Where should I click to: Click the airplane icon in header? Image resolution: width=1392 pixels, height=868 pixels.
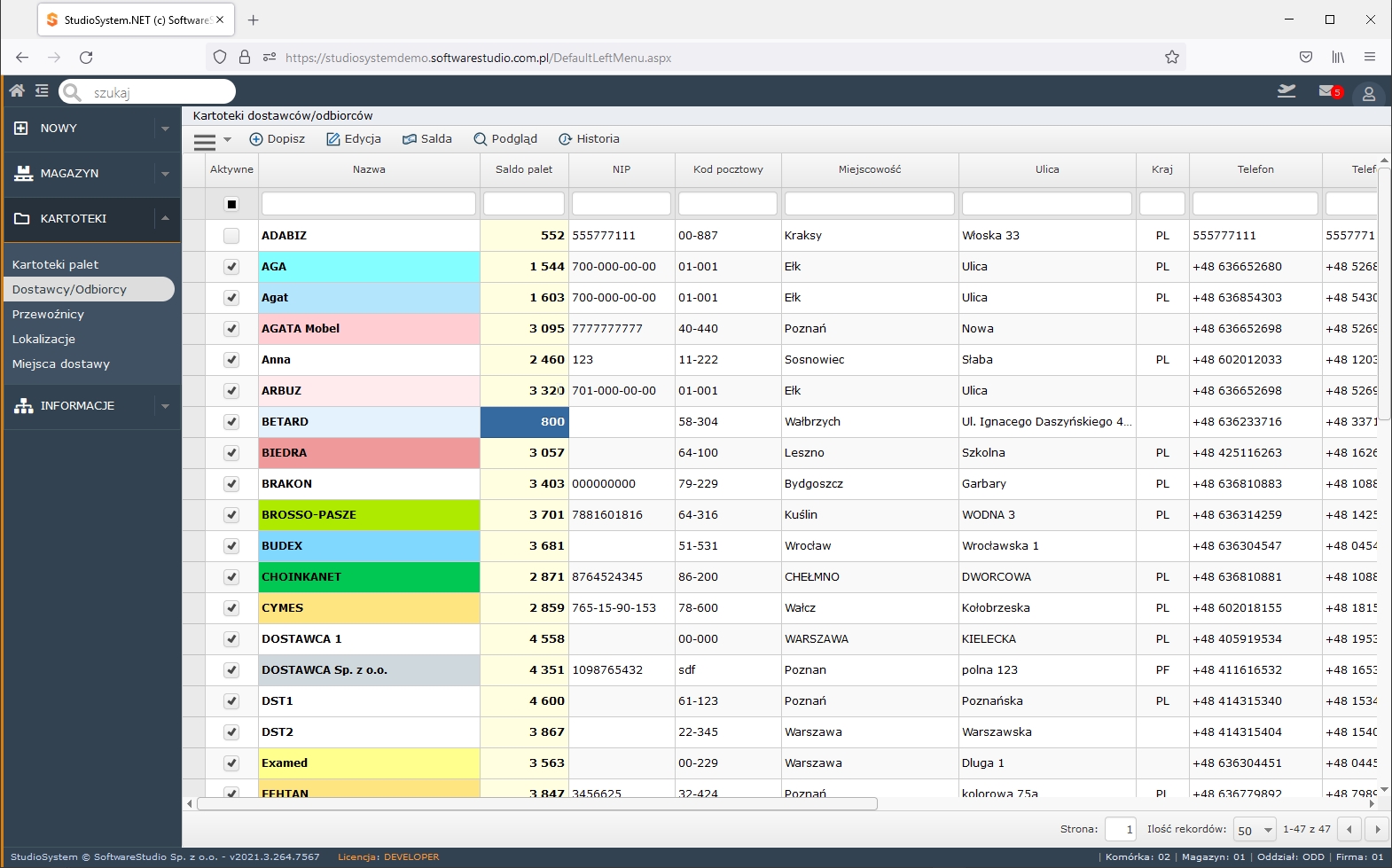pos(1286,90)
